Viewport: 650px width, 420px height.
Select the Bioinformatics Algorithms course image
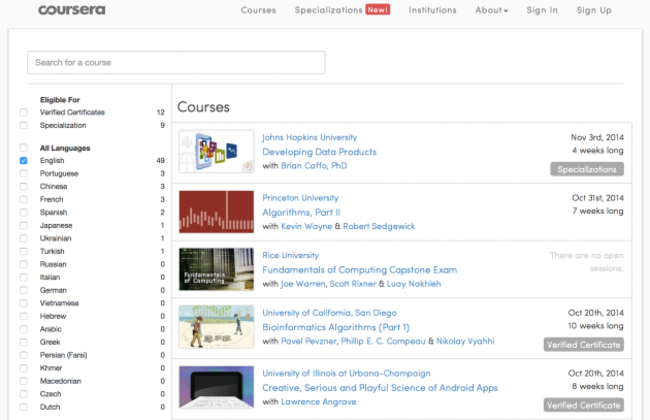pos(215,327)
